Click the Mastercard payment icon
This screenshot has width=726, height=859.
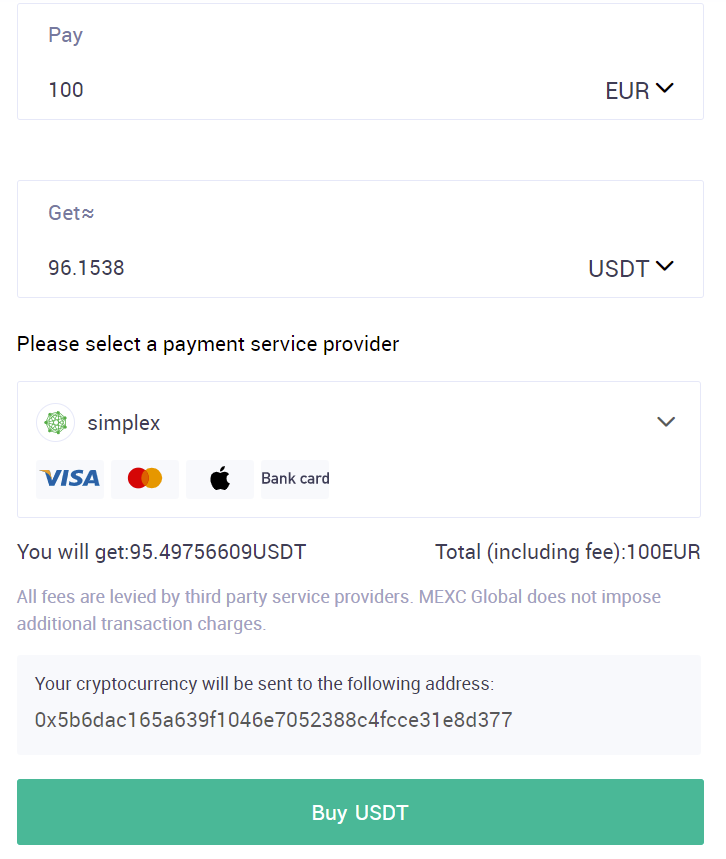tap(145, 479)
